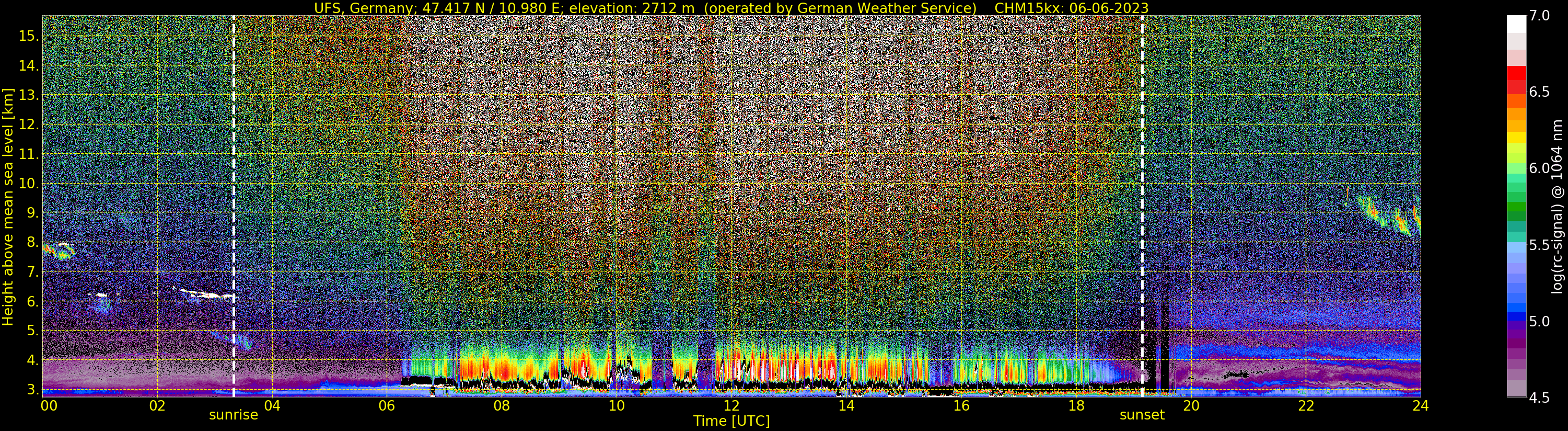Screen dimensions: 1568x431
Task: Click the plot title starting with 'UFS, Germany'
Action: click(731, 8)
